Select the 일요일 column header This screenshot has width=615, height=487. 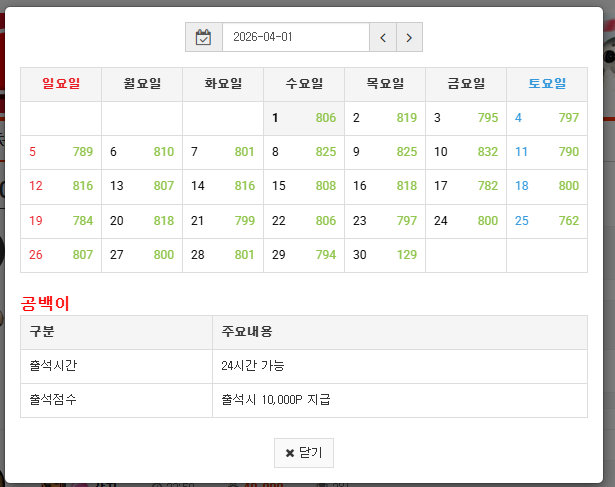(x=61, y=84)
